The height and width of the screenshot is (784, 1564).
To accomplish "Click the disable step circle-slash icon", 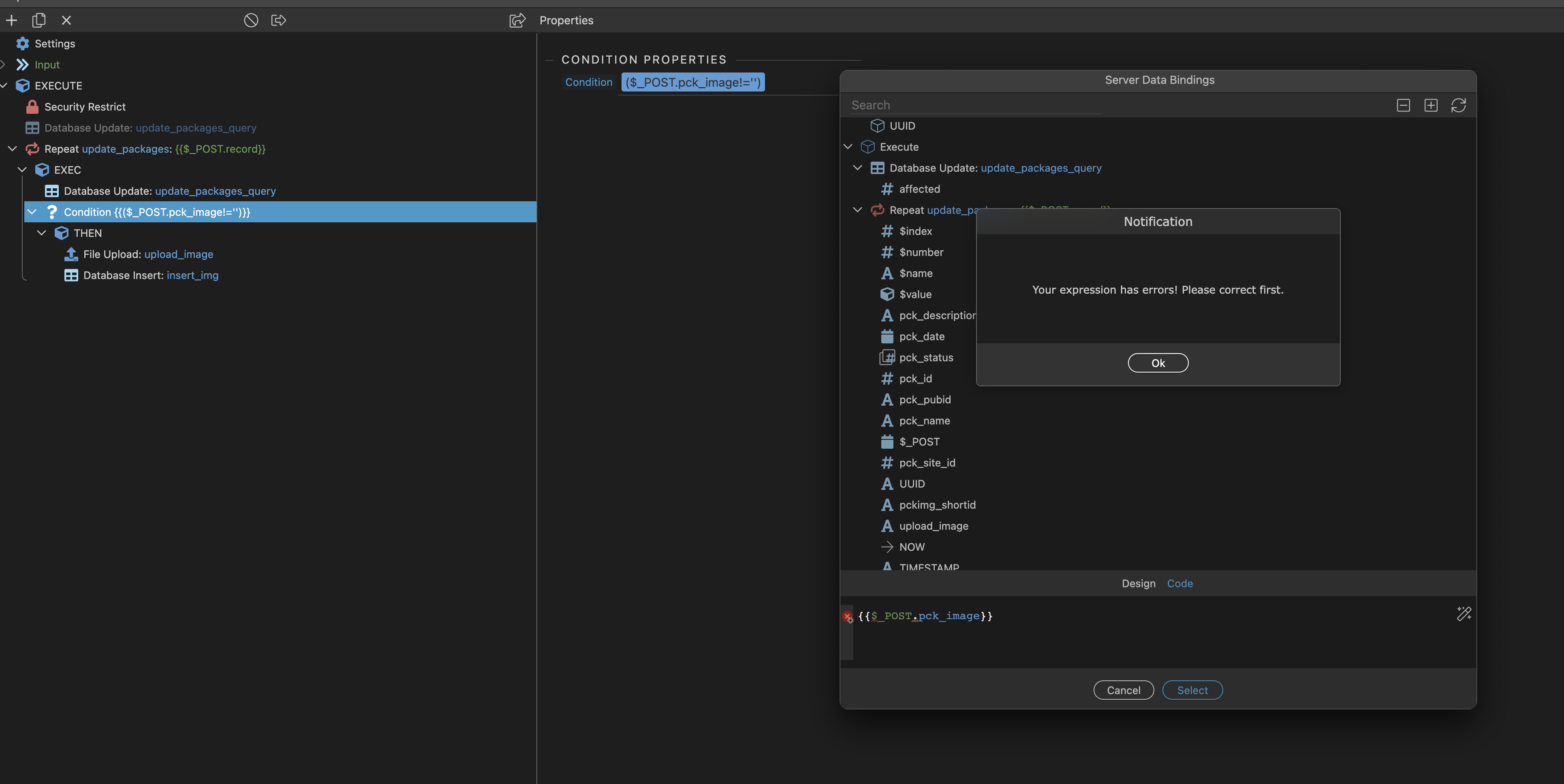I will click(x=251, y=21).
